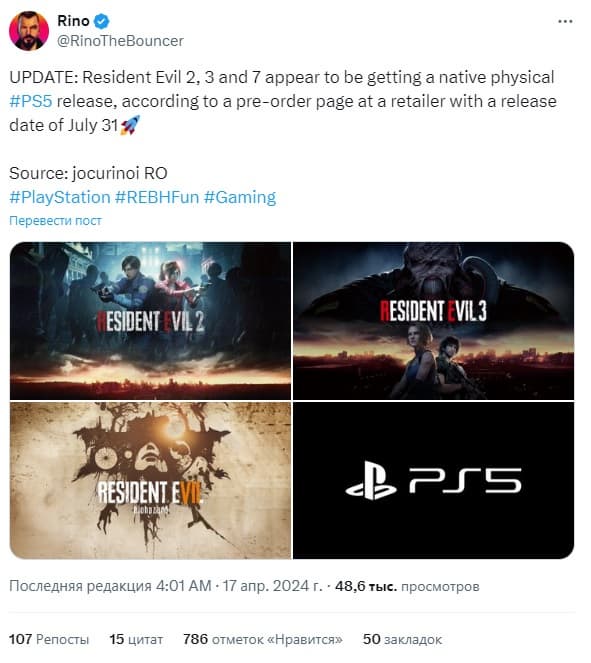
Task: Open the #REBHFun hashtag
Action: pos(157,197)
